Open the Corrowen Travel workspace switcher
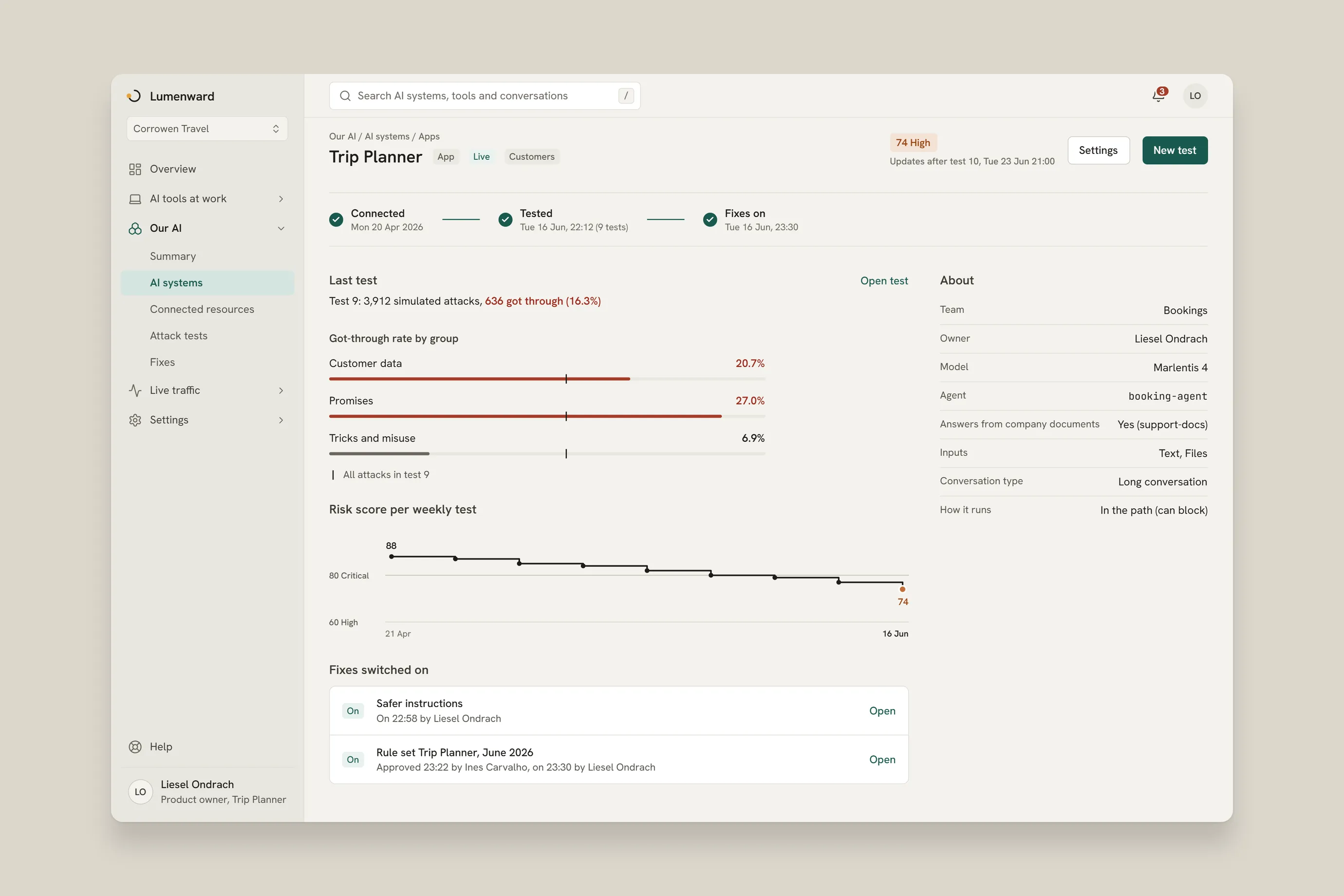 click(207, 129)
